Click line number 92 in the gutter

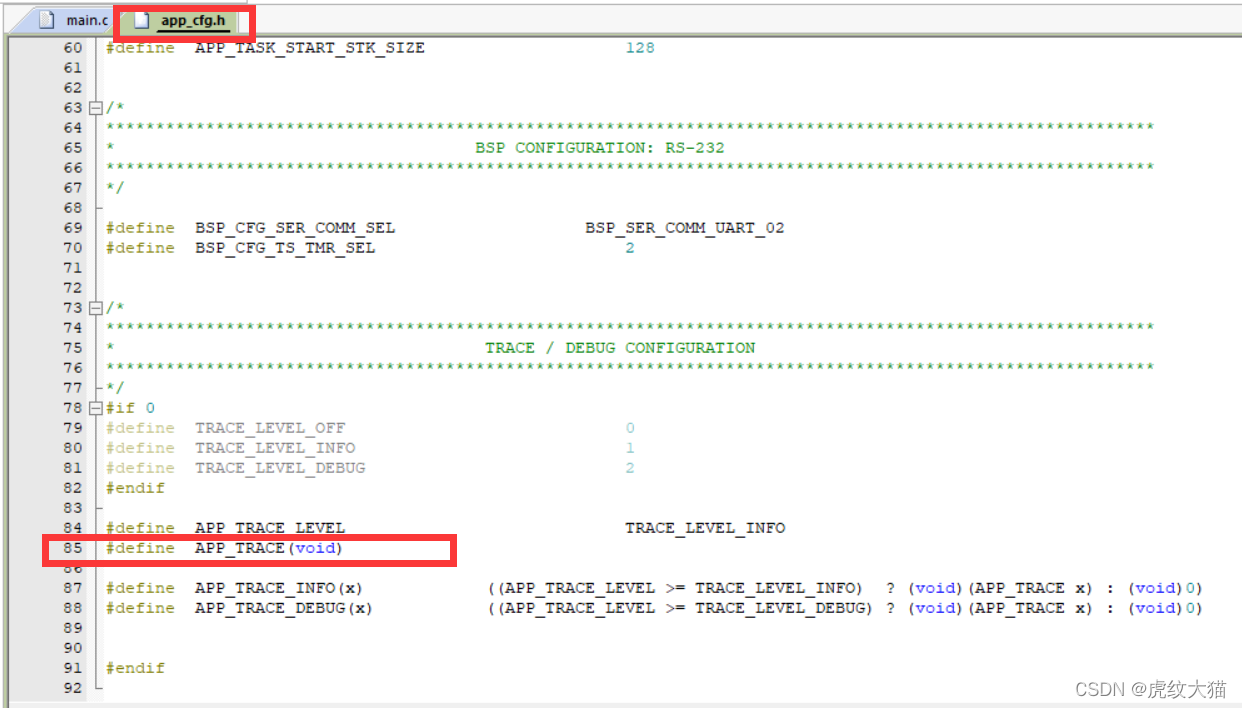click(x=73, y=688)
